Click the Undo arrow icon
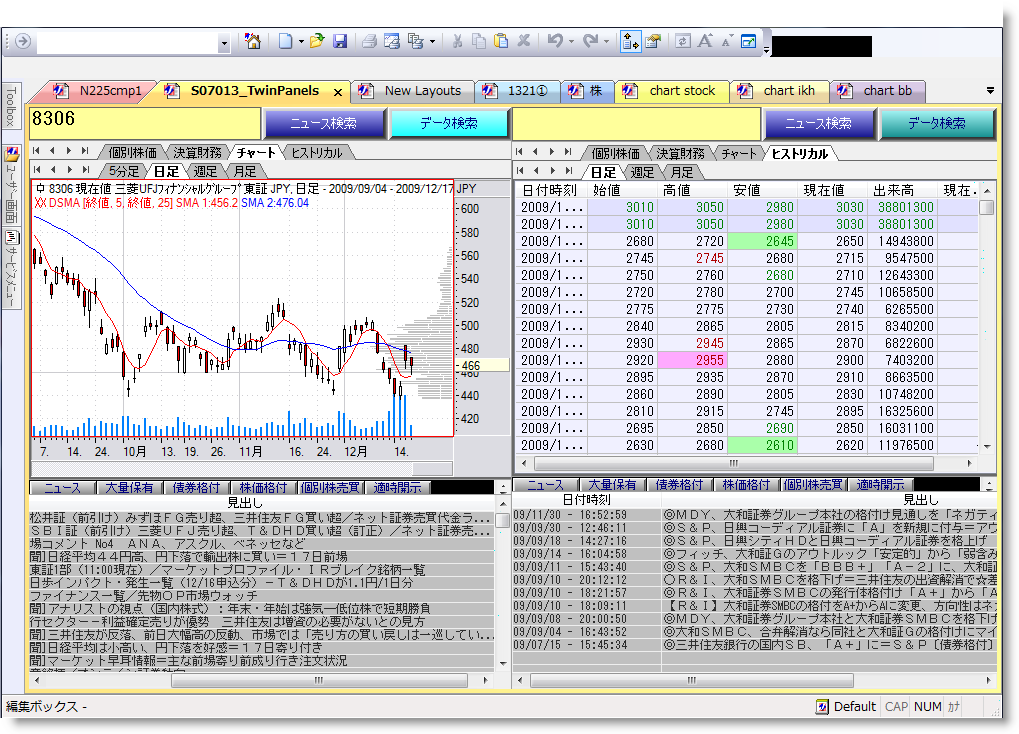 coord(555,41)
